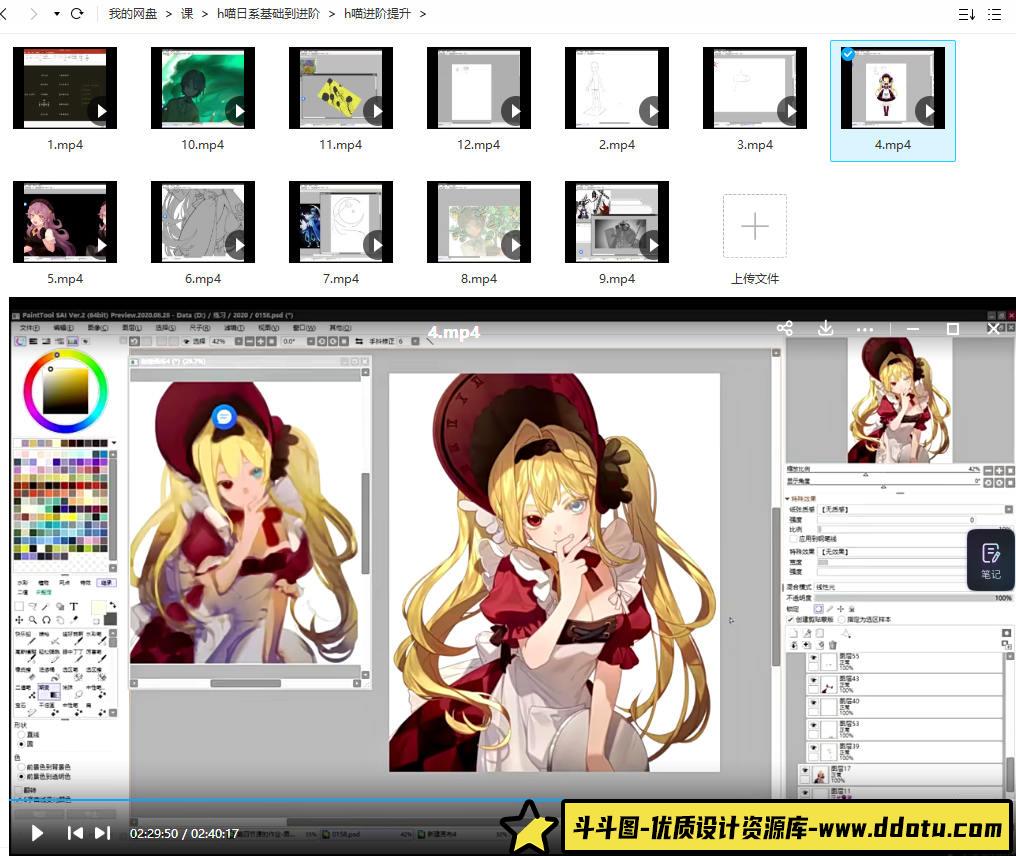This screenshot has height=856, width=1016.
Task: Expand the chevron after 我的网盘
Action: tap(168, 14)
